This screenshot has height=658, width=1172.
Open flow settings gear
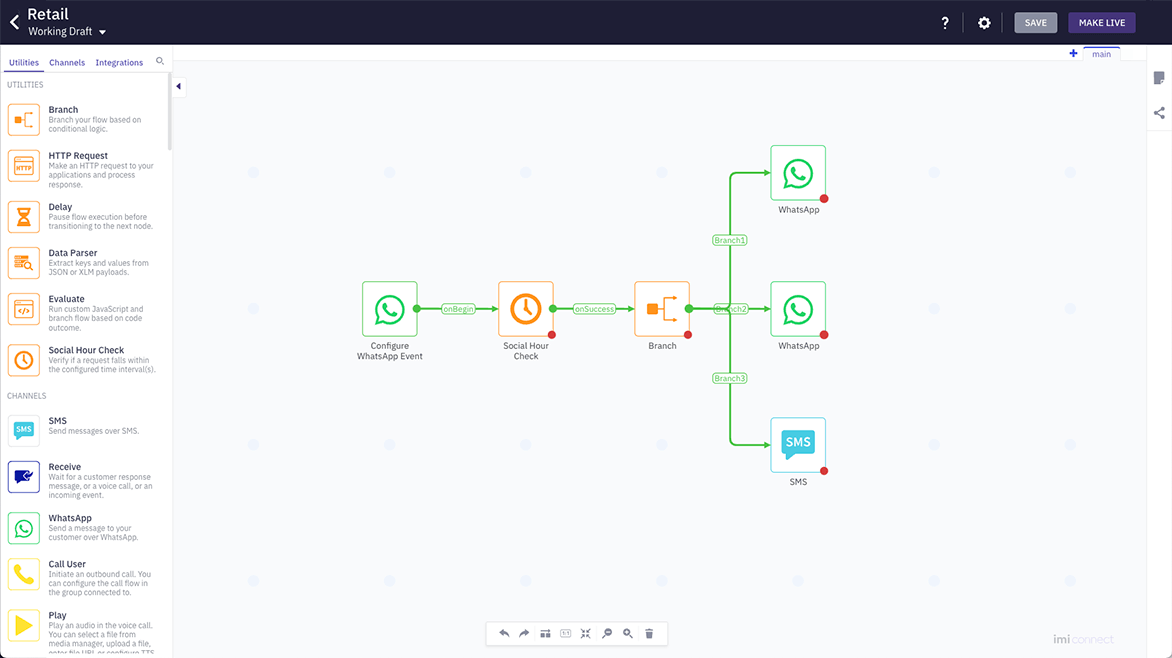984,23
